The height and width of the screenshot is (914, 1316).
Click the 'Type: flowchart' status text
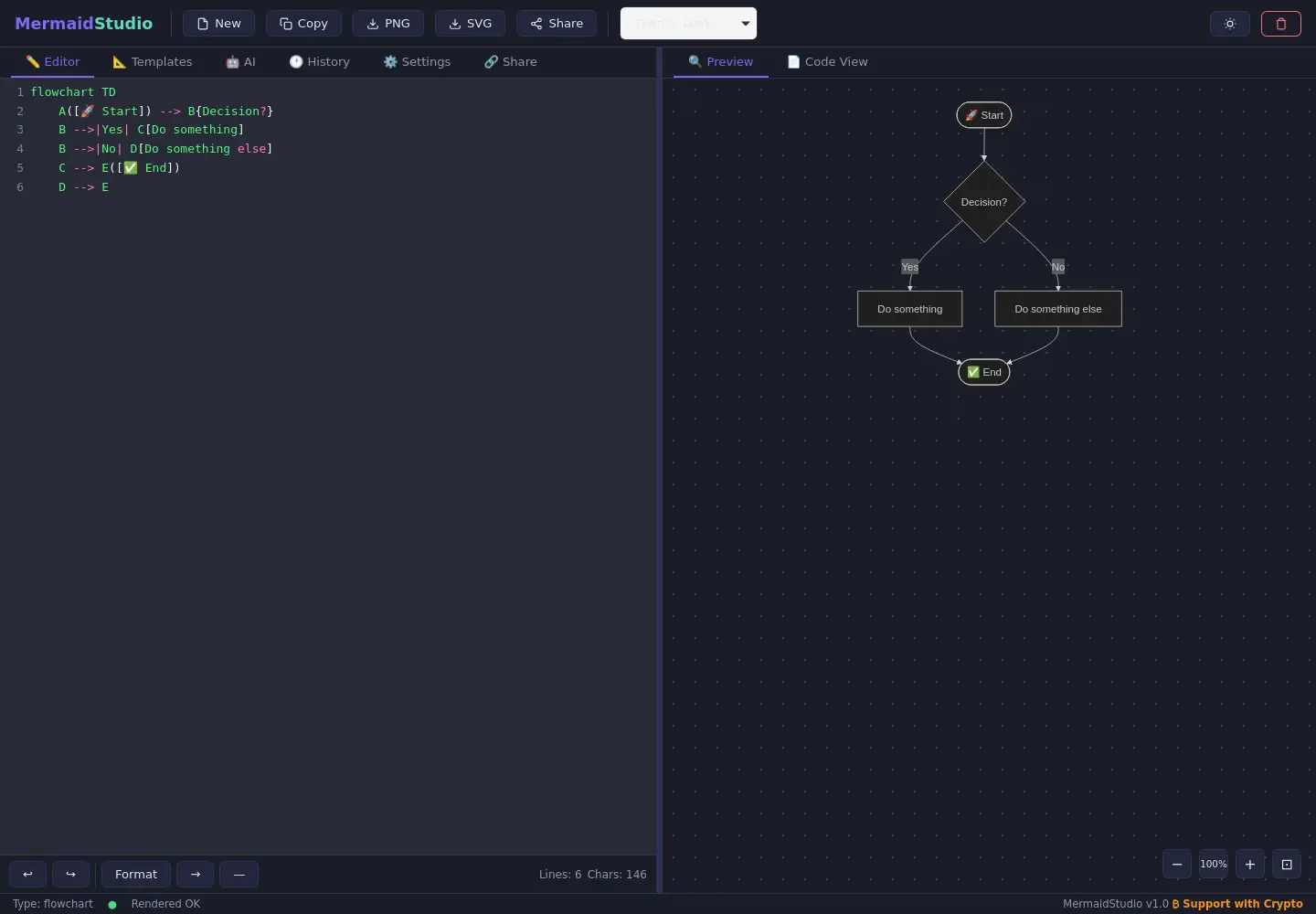pos(53,904)
